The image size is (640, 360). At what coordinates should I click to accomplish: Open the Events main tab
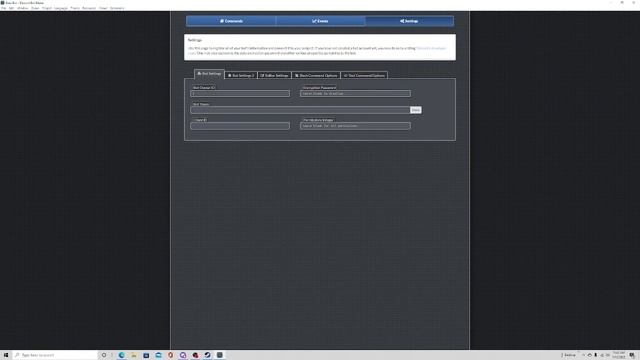tap(320, 21)
